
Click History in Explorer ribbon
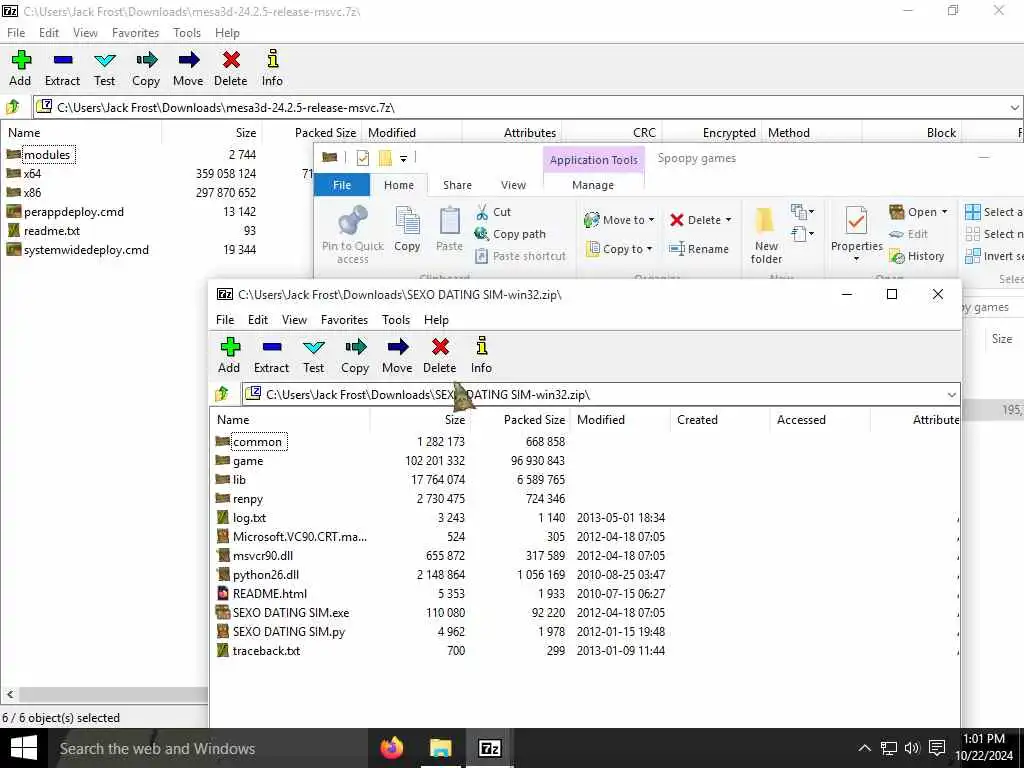tap(917, 256)
